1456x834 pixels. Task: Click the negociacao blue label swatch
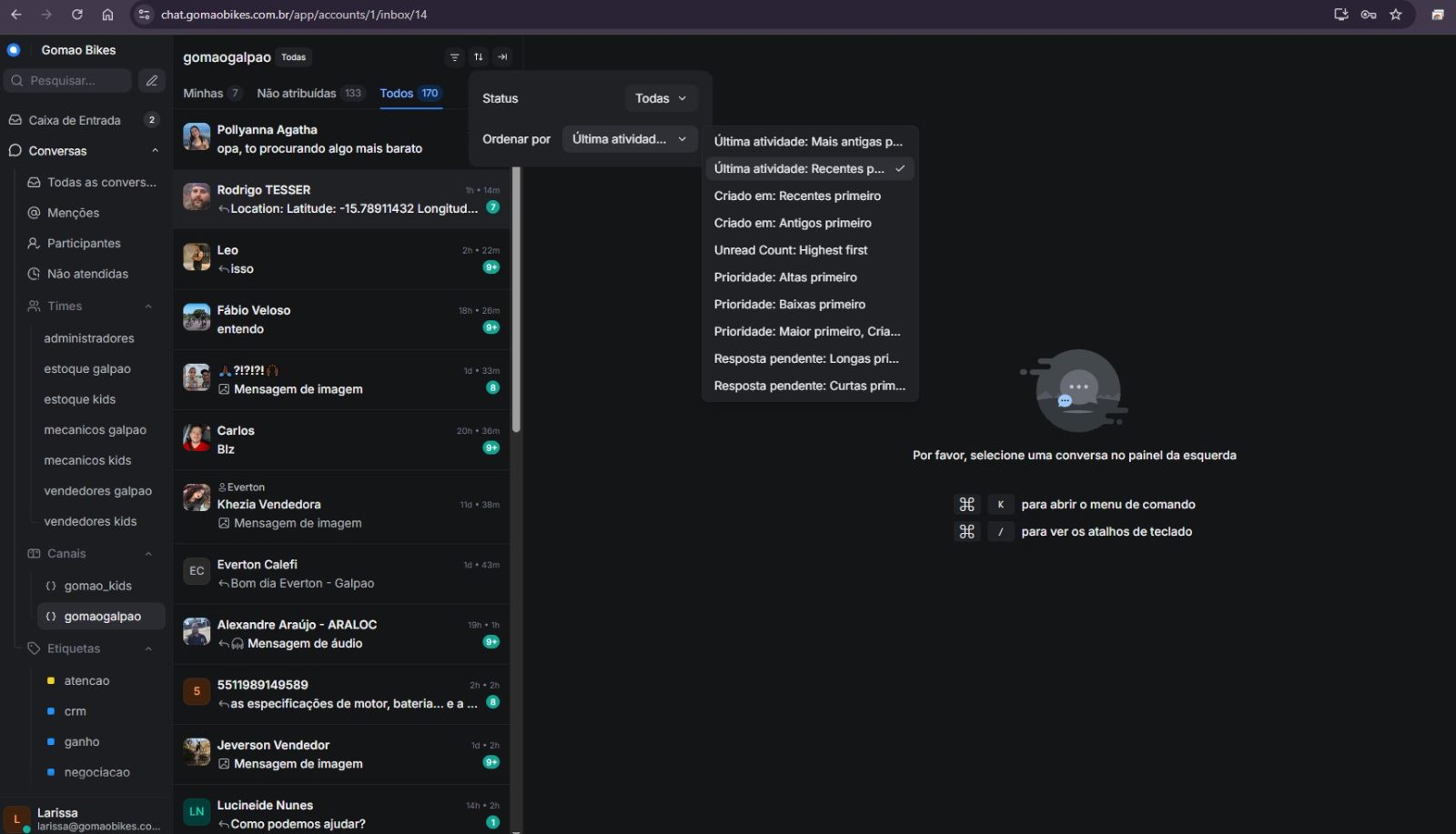click(51, 772)
